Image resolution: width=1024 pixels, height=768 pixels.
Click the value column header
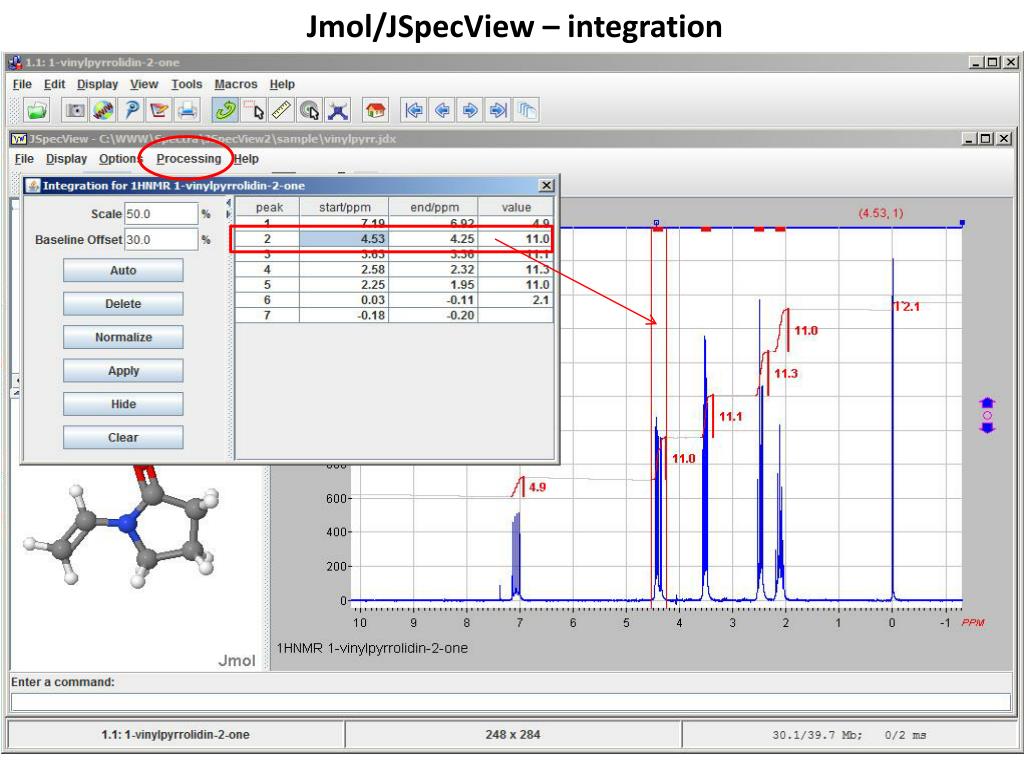(516, 207)
